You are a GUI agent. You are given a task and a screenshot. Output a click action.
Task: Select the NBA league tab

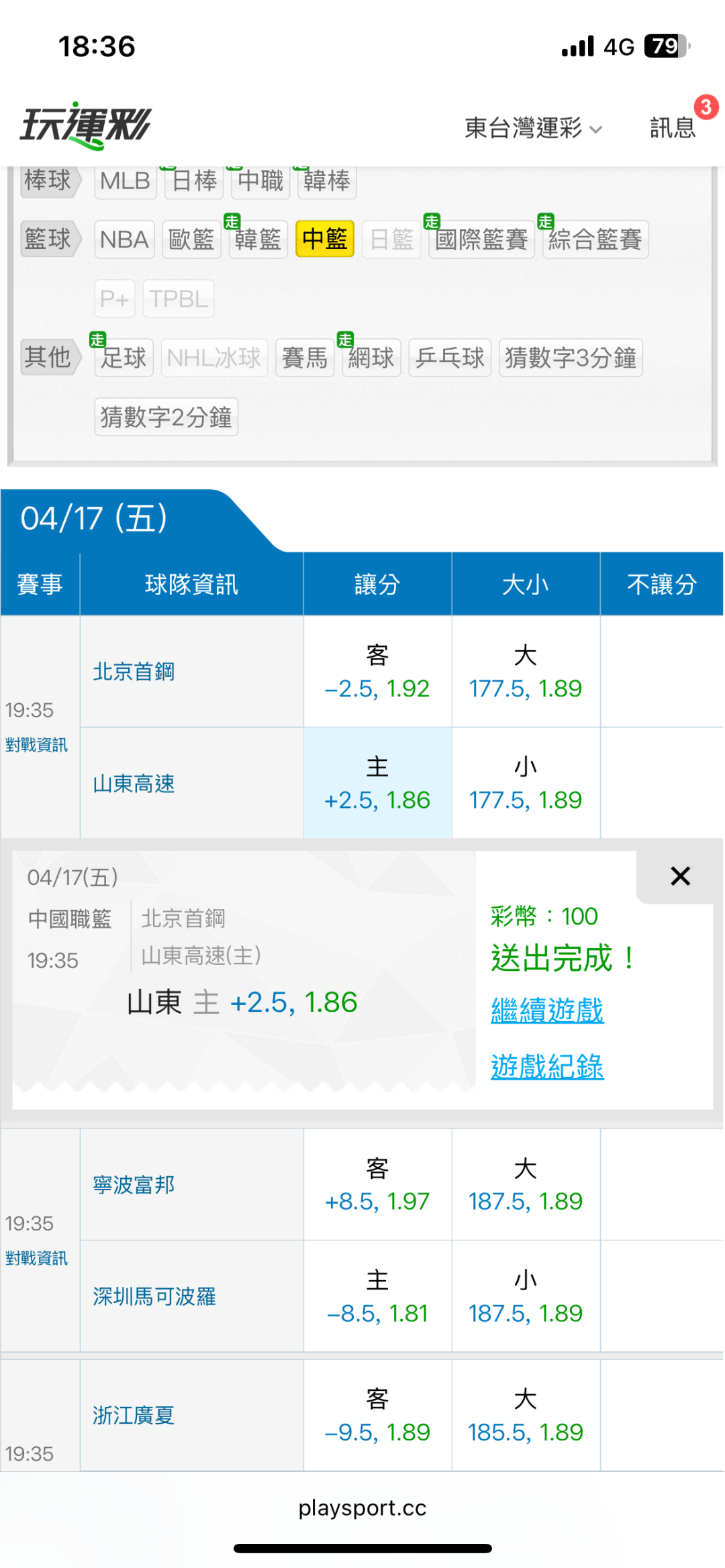click(x=124, y=240)
